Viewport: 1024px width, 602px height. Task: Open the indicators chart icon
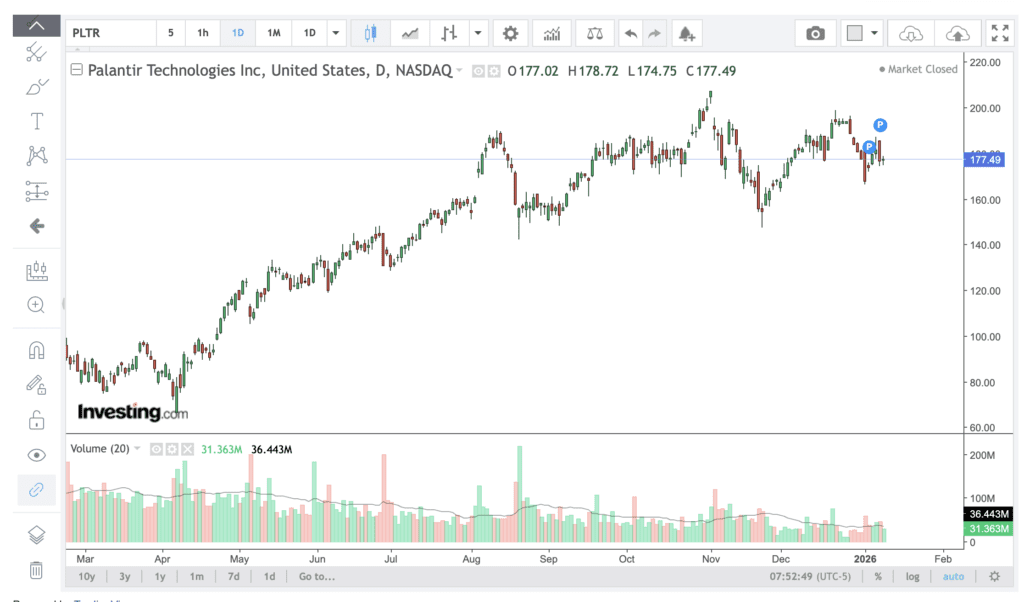(551, 33)
